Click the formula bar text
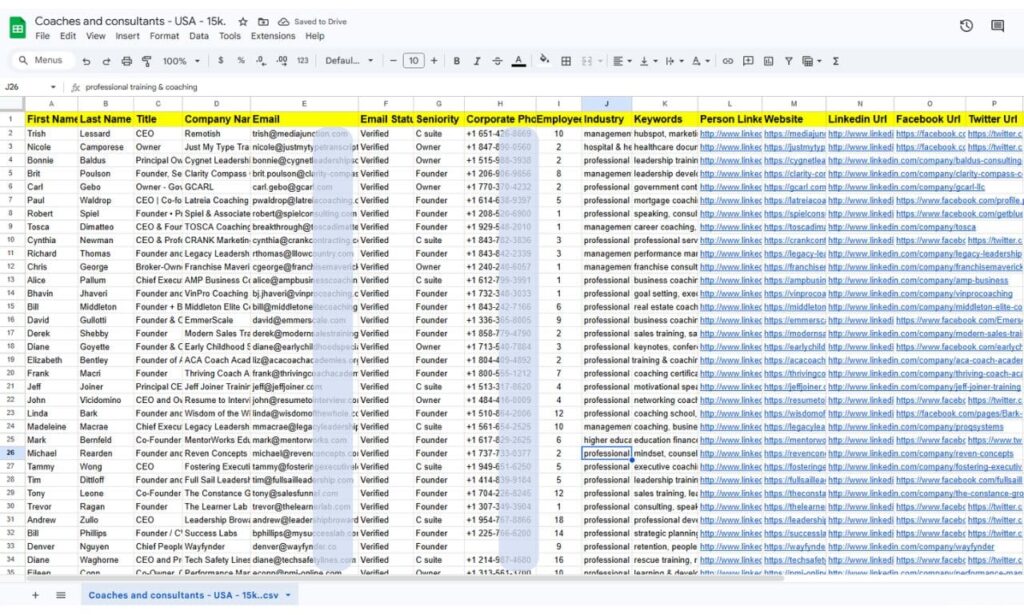1024x615 pixels. [141, 87]
